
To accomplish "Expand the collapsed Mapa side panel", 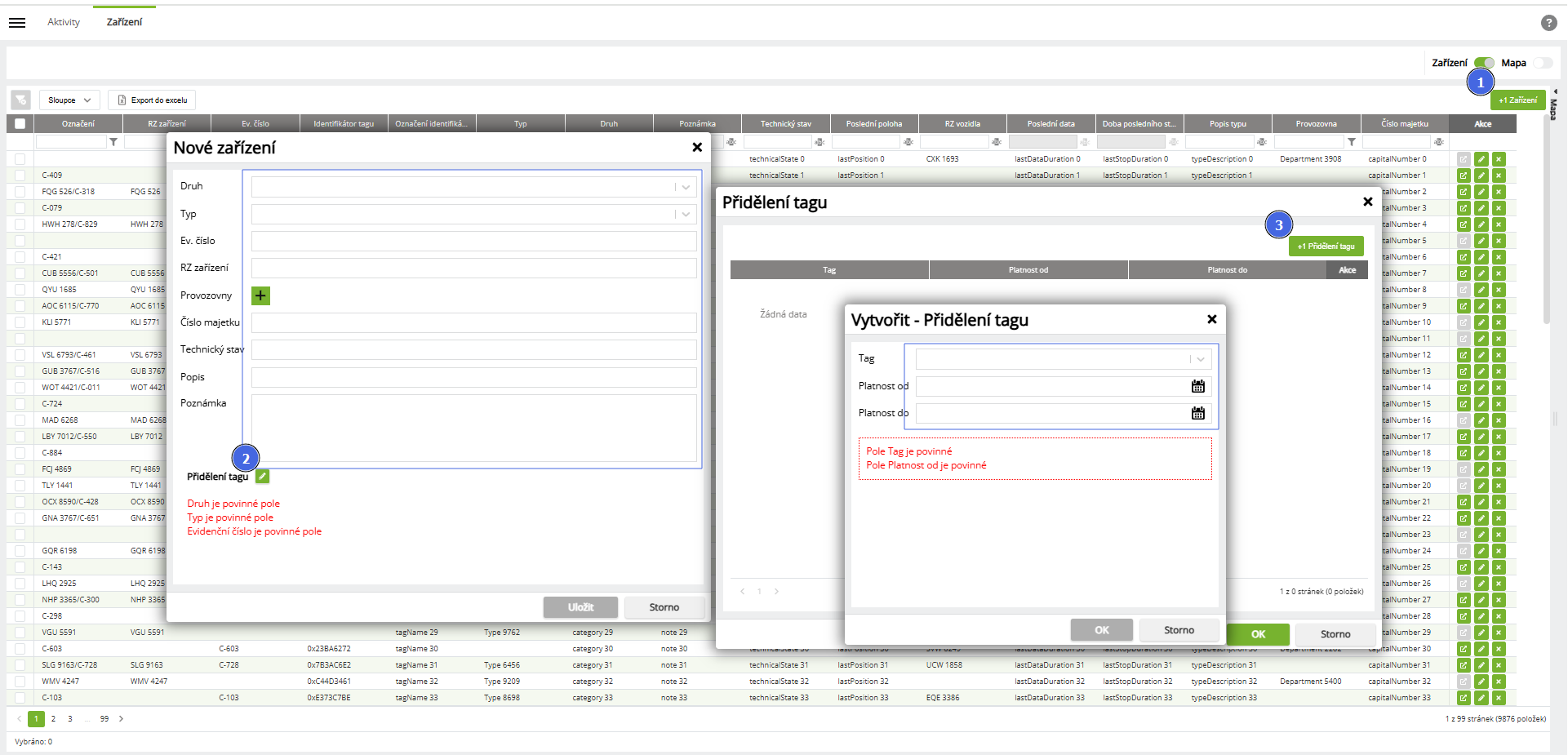I will click(1553, 104).
